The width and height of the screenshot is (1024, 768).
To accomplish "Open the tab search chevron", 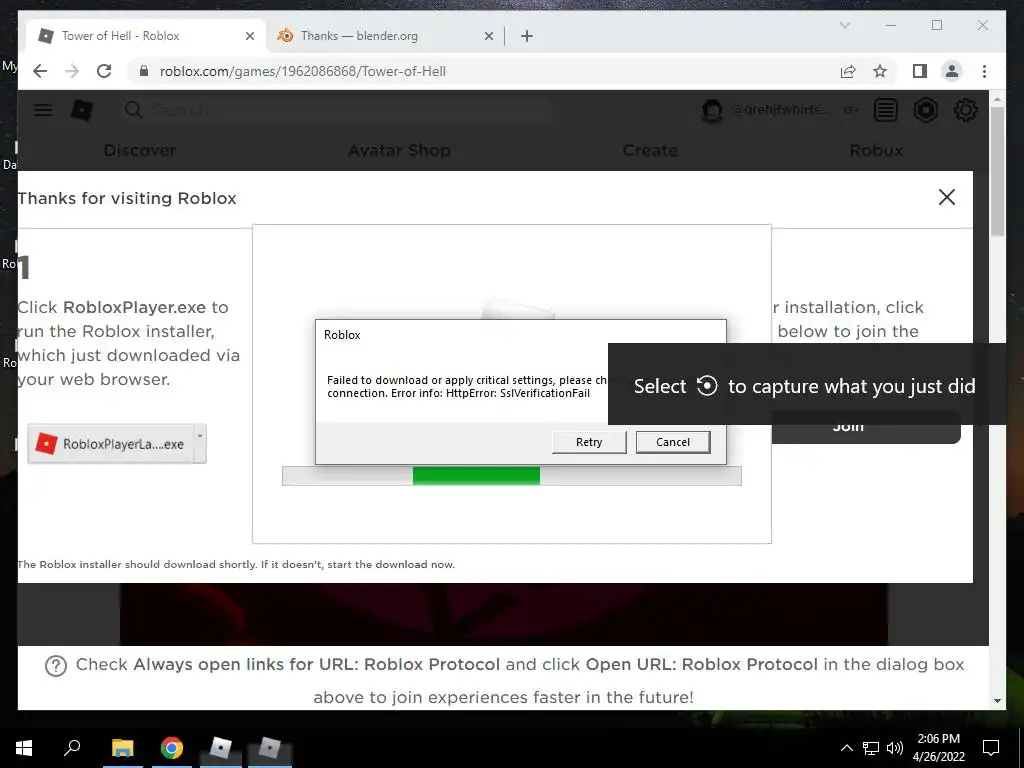I will [x=844, y=25].
